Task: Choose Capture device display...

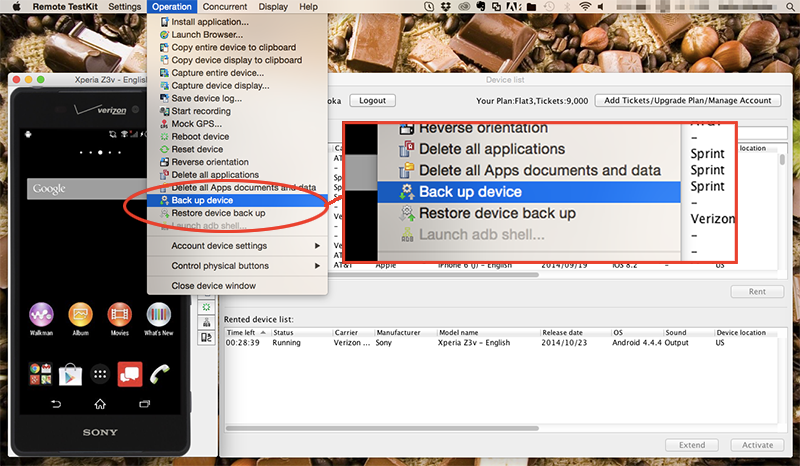Action: pos(237,86)
